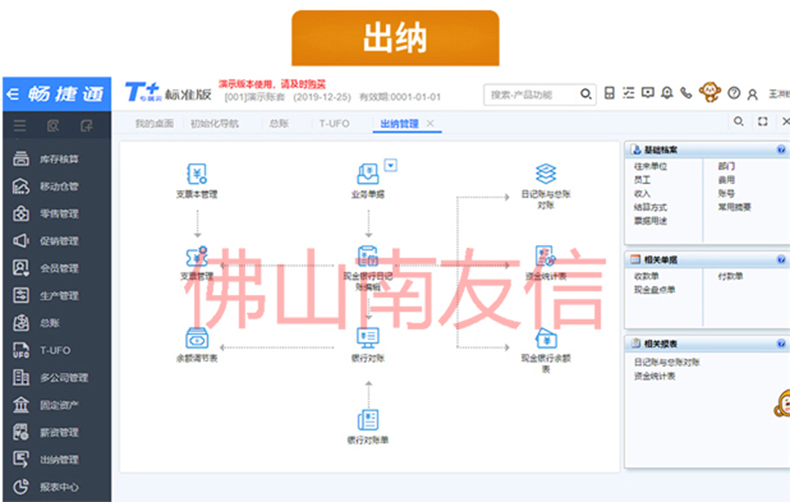Open 现金银行余额表 flow icon
Image resolution: width=790 pixels, height=502 pixels.
pyautogui.click(x=546, y=338)
